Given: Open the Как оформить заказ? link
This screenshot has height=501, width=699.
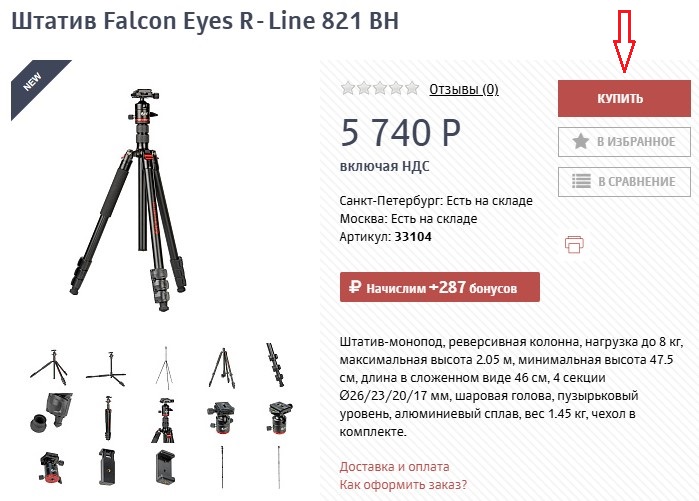Looking at the screenshot, I should (x=403, y=485).
